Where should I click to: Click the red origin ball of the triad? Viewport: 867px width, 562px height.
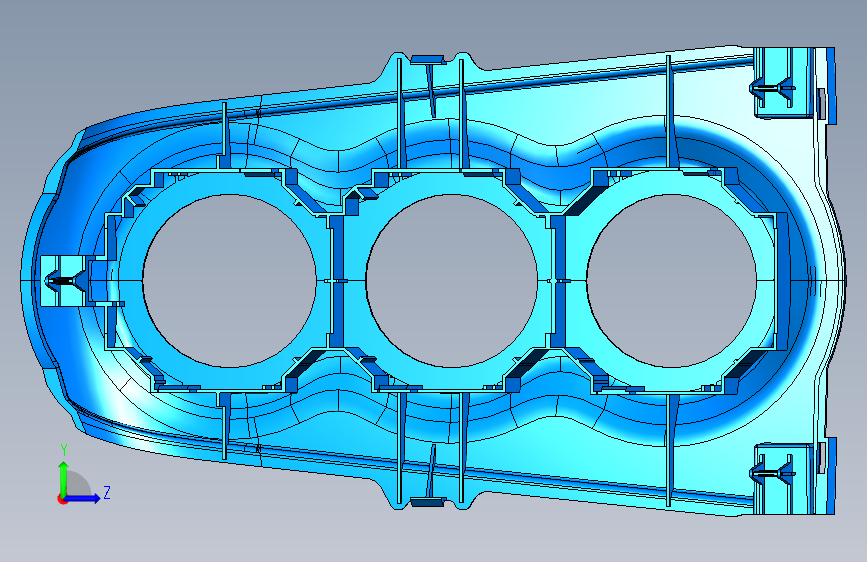[62, 499]
